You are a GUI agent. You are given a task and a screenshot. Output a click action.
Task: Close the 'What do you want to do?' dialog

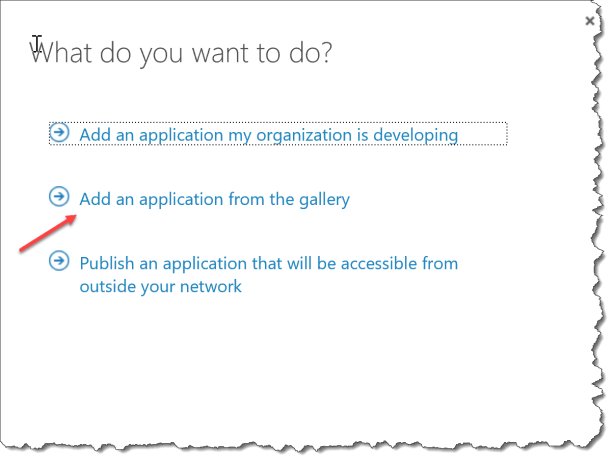[x=590, y=20]
